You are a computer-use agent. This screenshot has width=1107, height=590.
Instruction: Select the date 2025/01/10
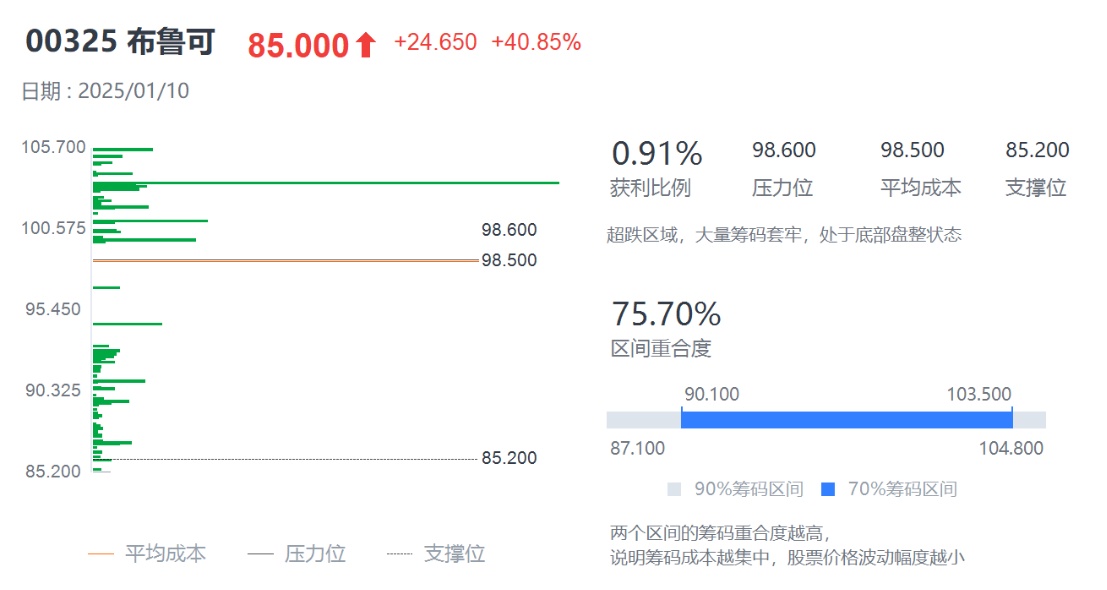[x=133, y=91]
